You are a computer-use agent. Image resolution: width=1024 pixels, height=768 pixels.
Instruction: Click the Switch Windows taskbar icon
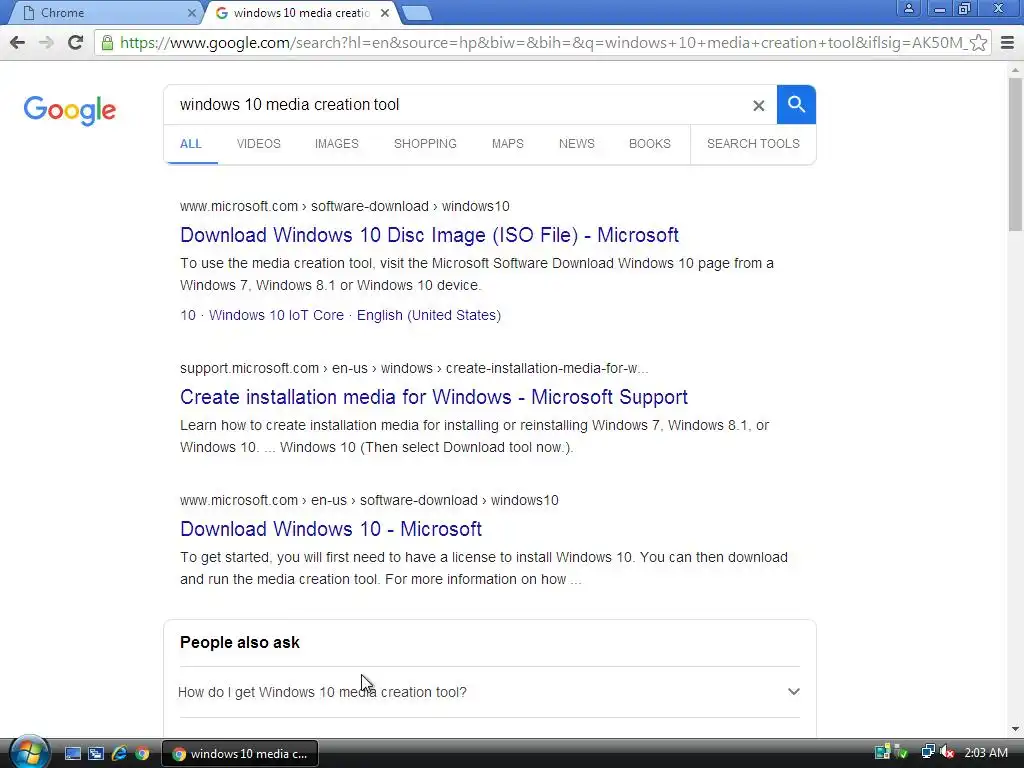96,754
